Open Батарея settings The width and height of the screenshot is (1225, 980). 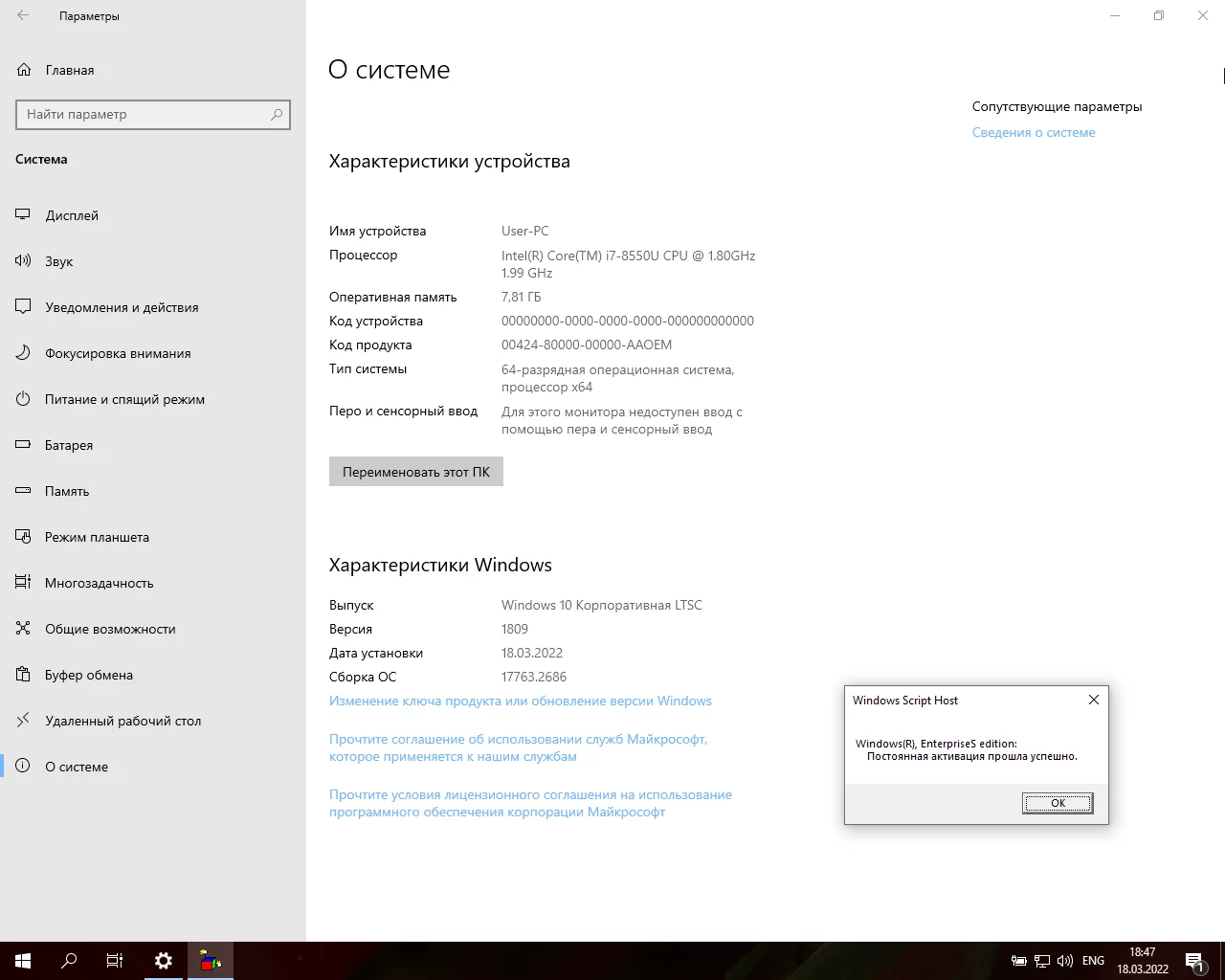click(x=153, y=445)
